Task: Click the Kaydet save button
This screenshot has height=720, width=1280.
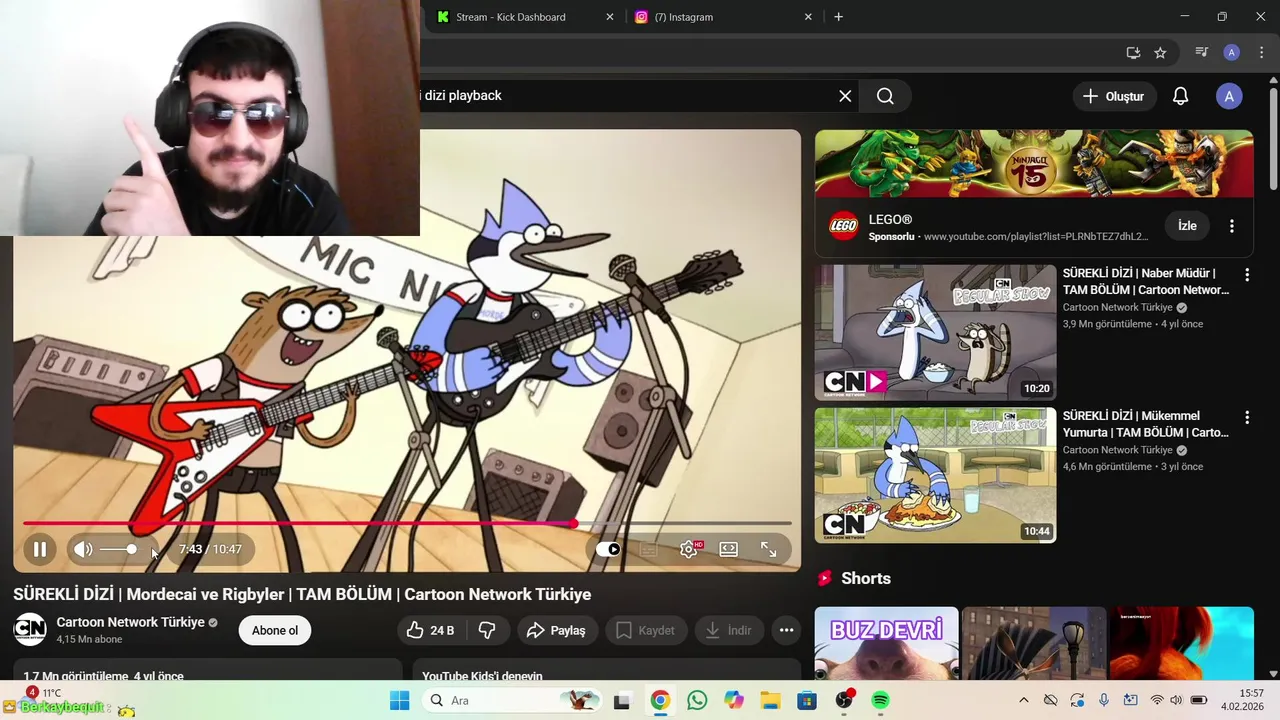Action: click(646, 630)
